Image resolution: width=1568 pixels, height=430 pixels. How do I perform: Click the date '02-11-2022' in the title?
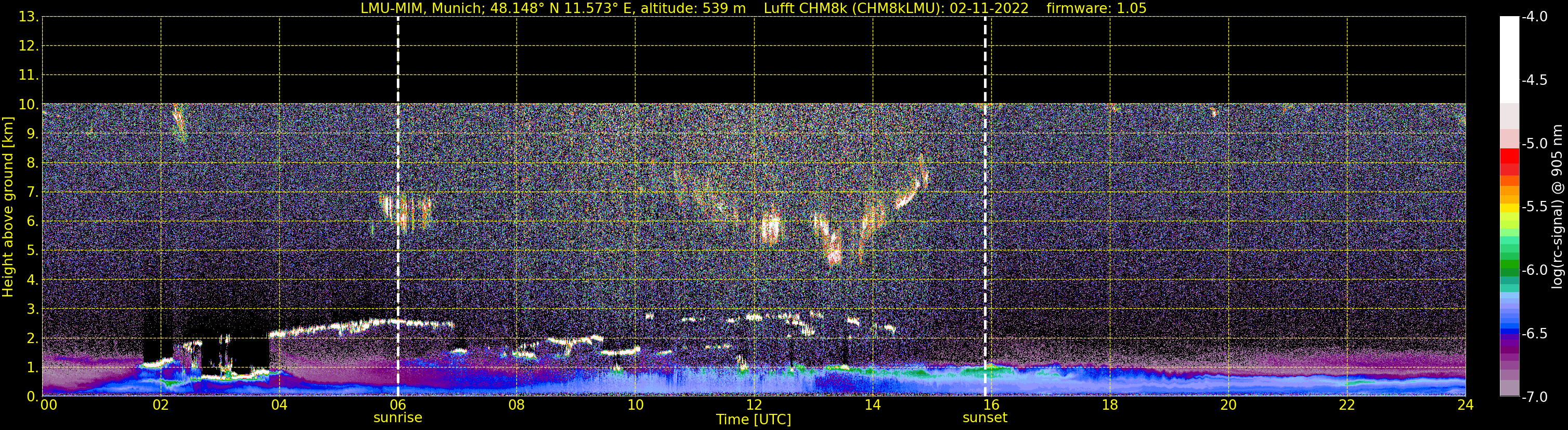tap(989, 8)
